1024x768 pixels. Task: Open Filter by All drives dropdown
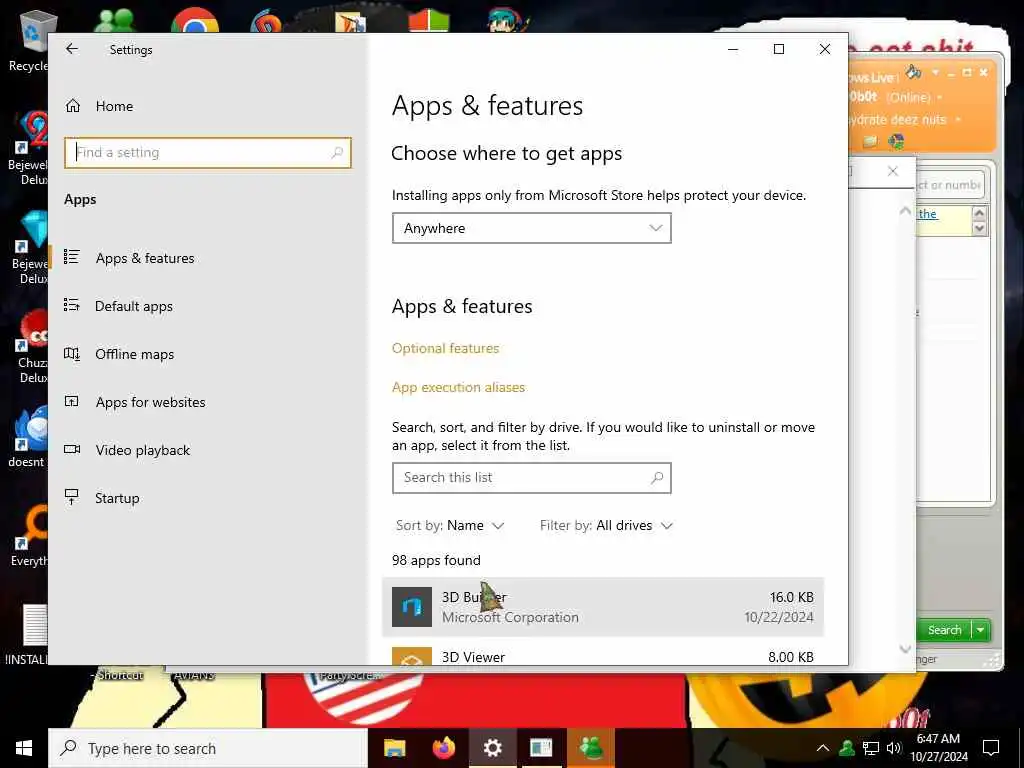pos(606,525)
